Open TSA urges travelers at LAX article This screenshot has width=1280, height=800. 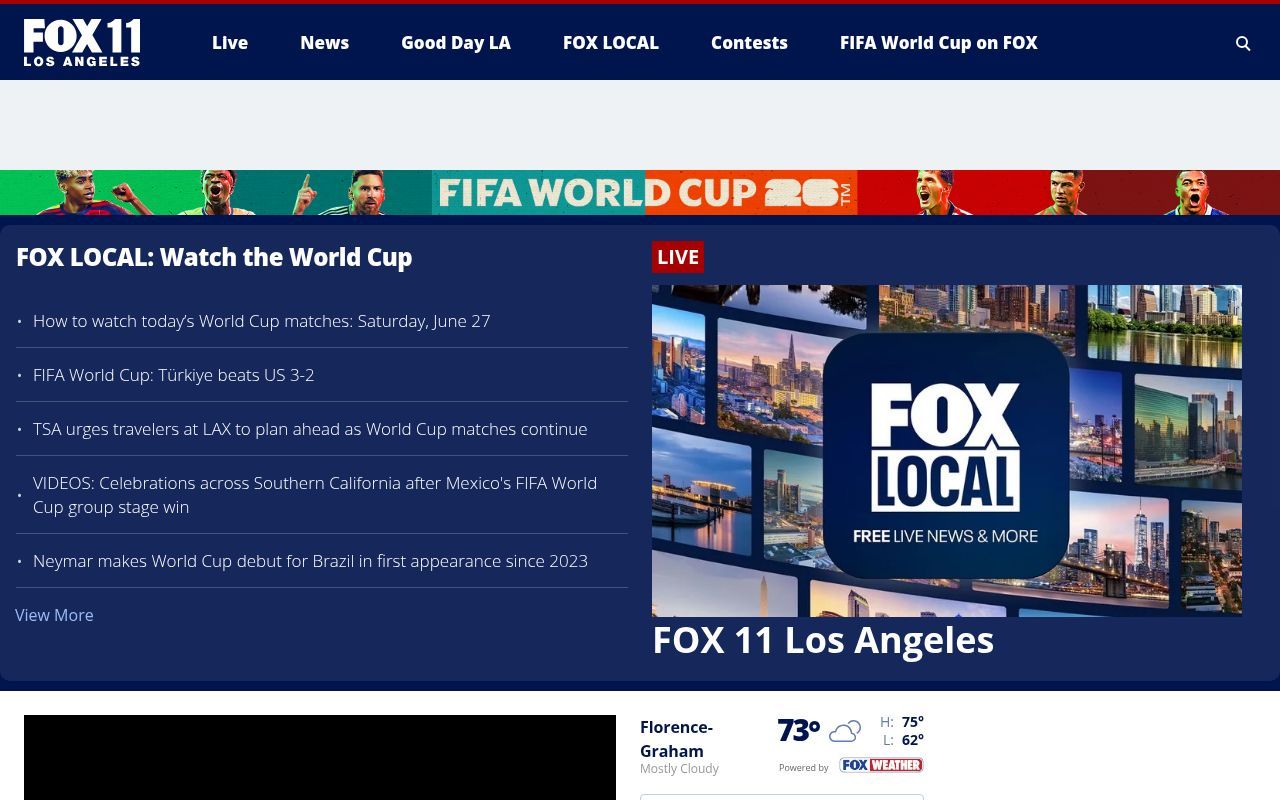310,429
